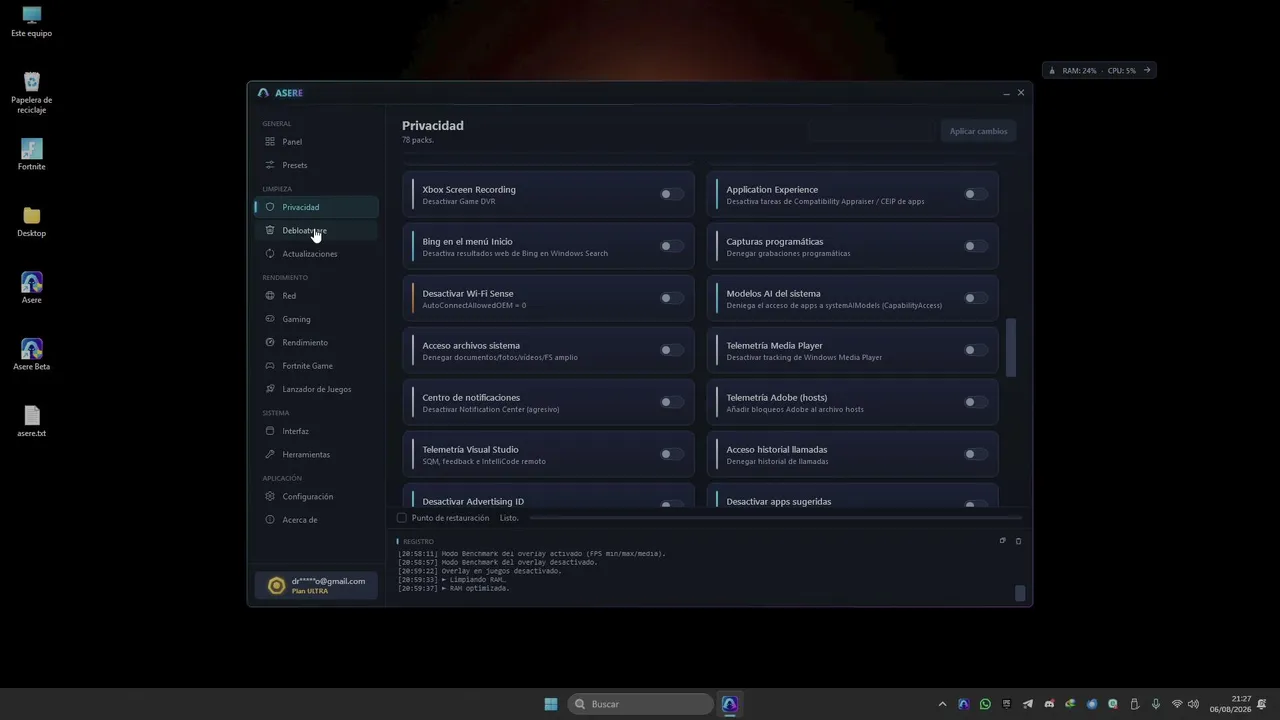Toggle Xbox Screen Recording switch
Screen dimensions: 1280x720
point(671,194)
